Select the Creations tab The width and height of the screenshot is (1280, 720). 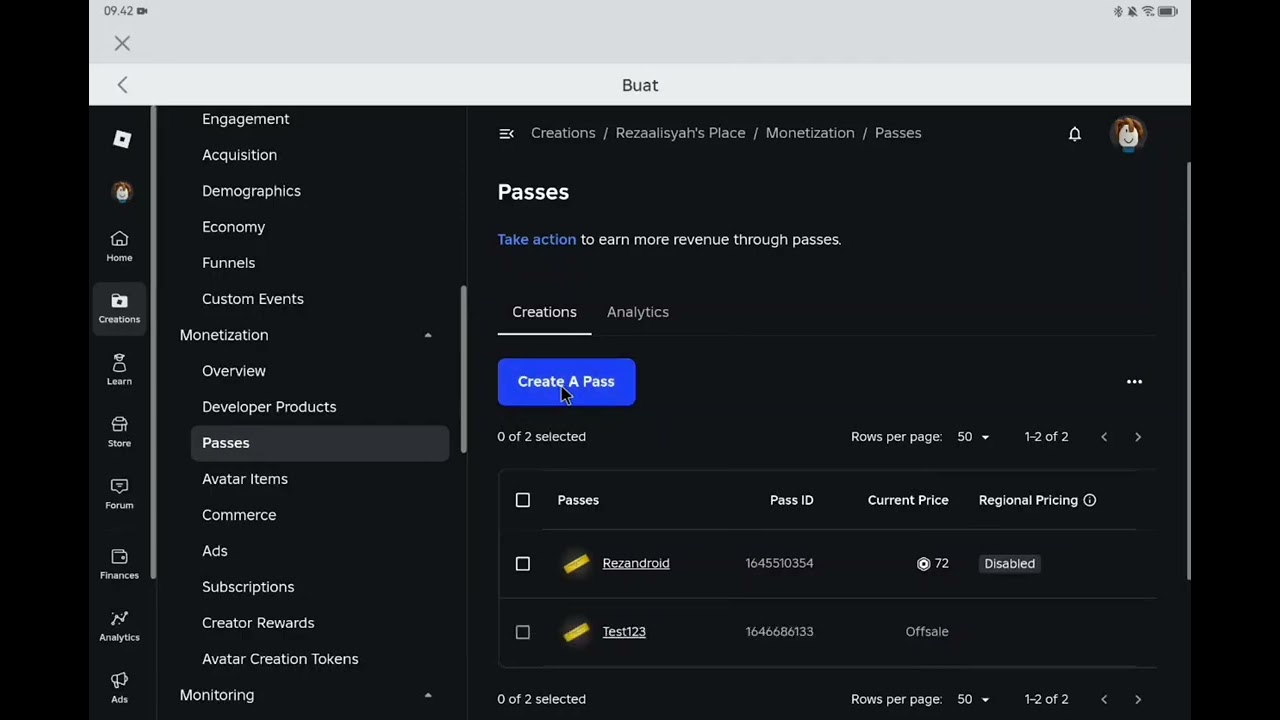(544, 312)
